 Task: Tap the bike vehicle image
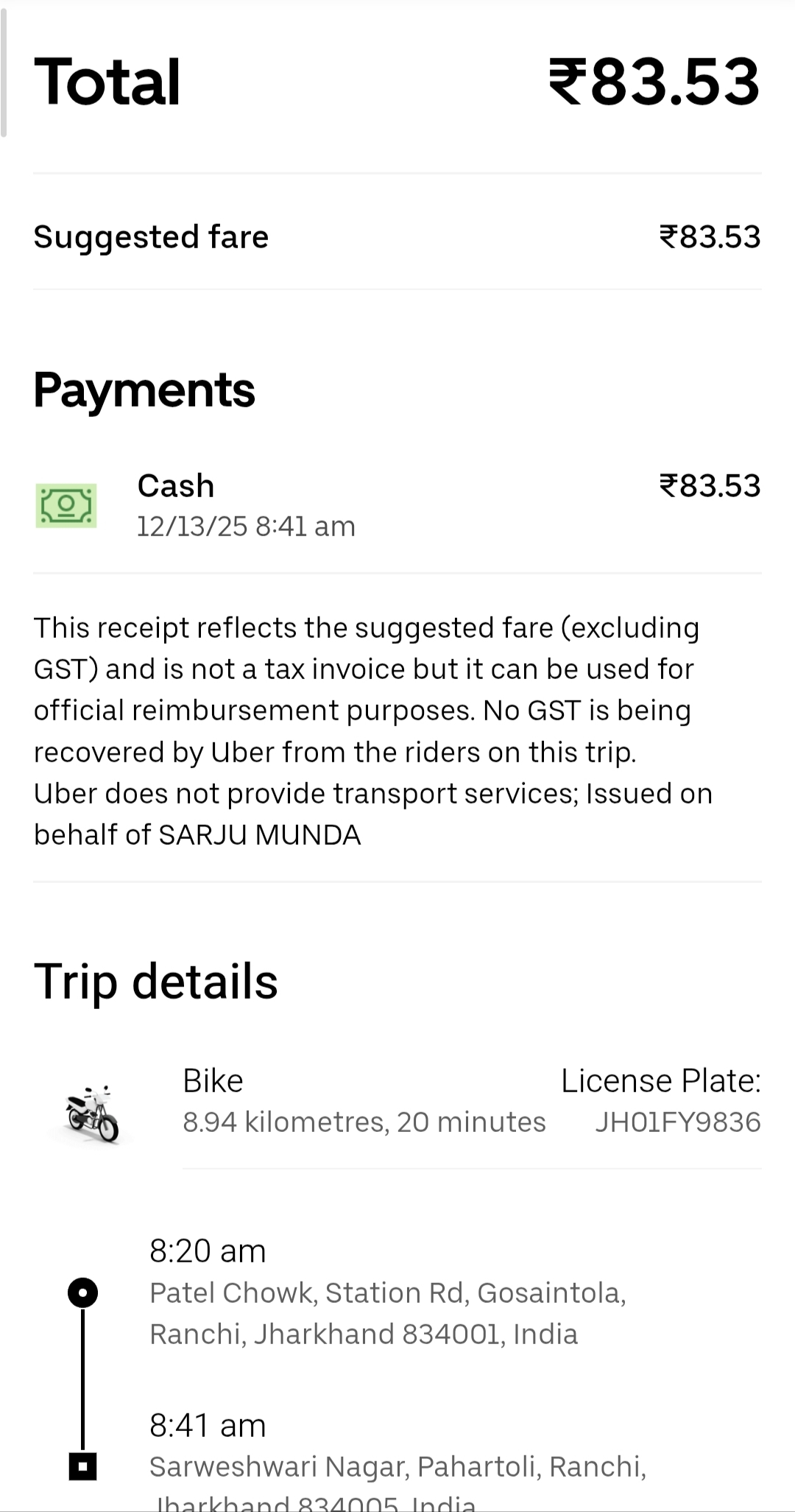[93, 1113]
